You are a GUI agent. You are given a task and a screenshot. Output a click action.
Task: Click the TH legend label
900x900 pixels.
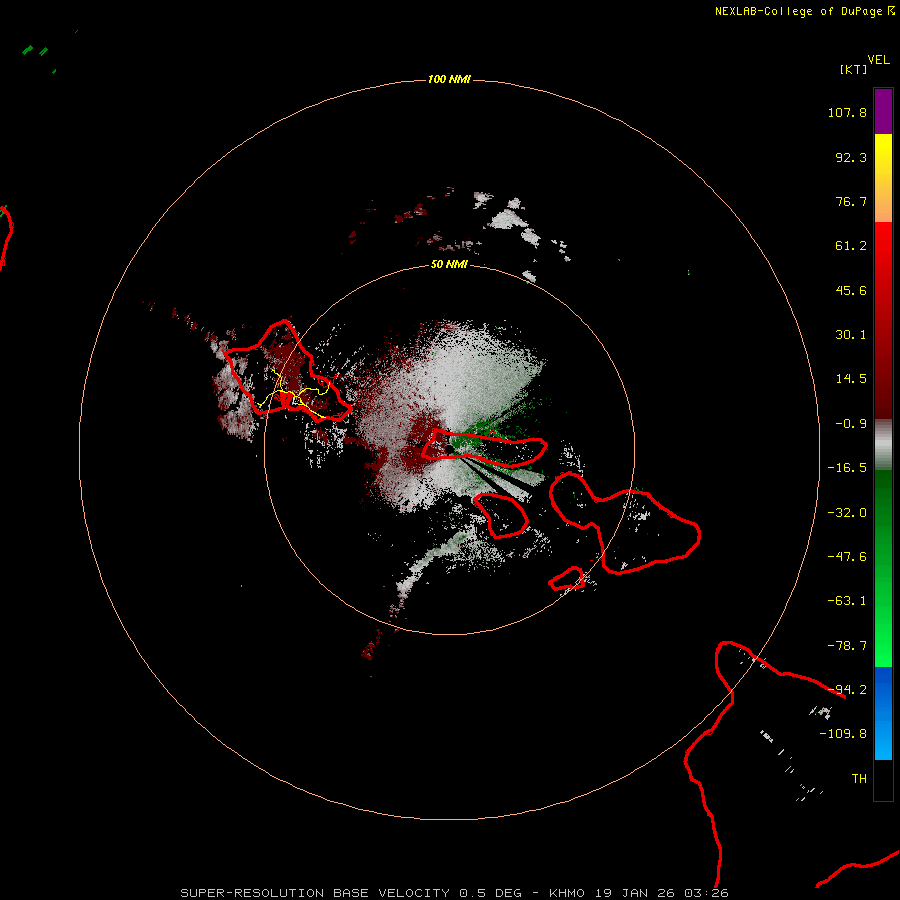click(x=859, y=779)
